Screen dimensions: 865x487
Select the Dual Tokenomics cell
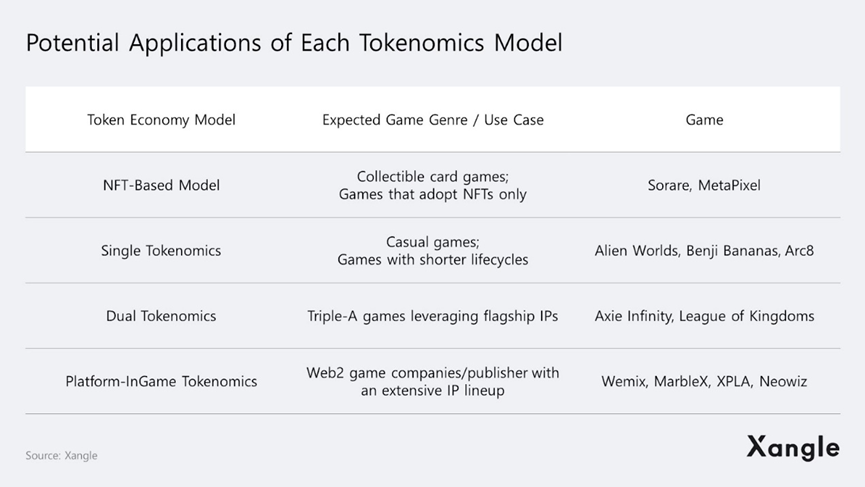coord(161,316)
